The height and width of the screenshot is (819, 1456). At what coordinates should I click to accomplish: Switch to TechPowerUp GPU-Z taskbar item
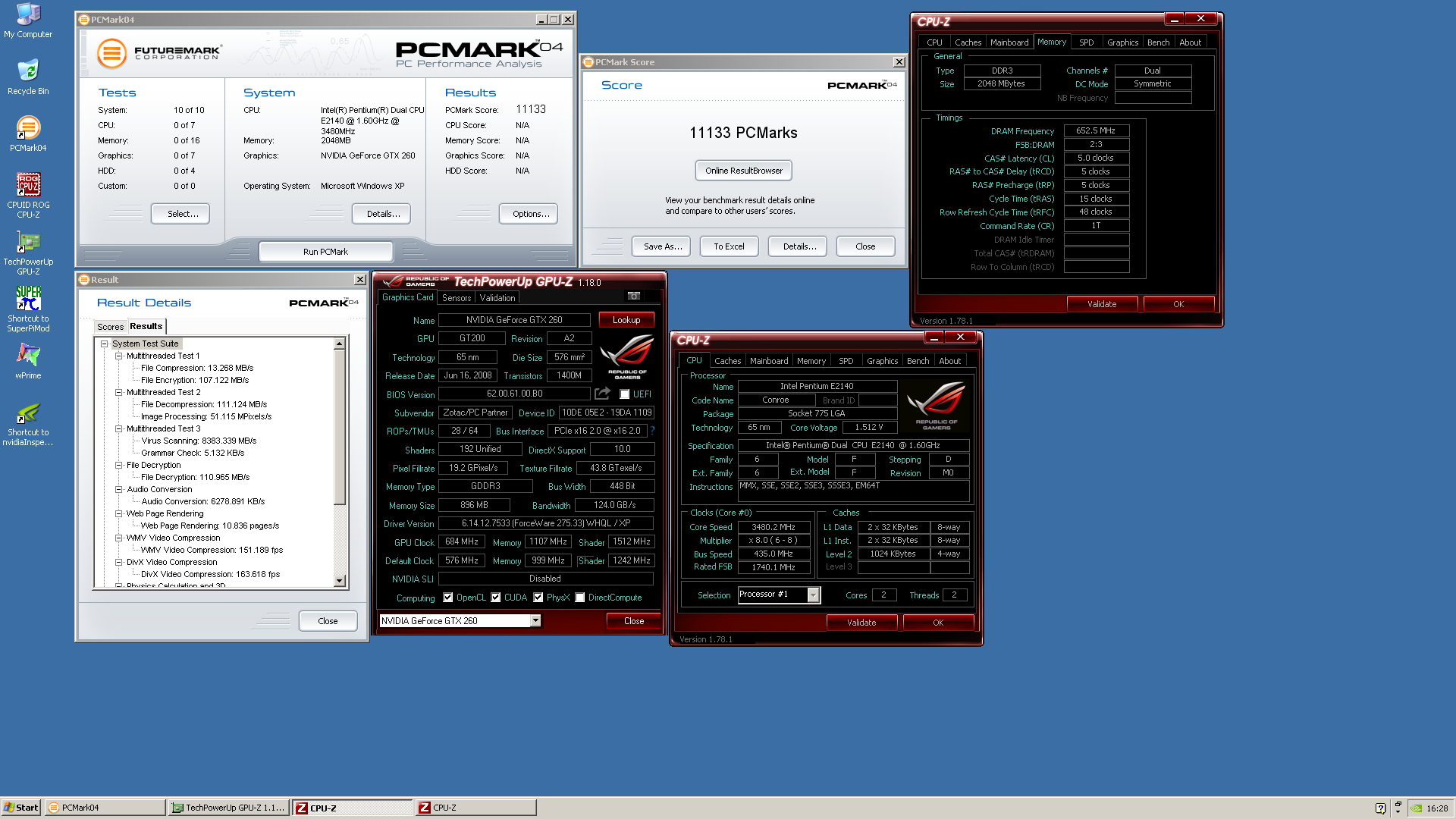(229, 808)
